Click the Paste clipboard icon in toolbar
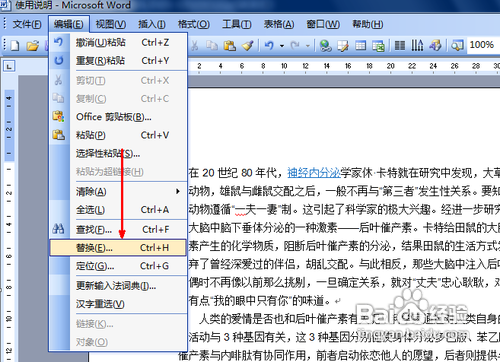The width and height of the screenshot is (500, 362). (230, 45)
